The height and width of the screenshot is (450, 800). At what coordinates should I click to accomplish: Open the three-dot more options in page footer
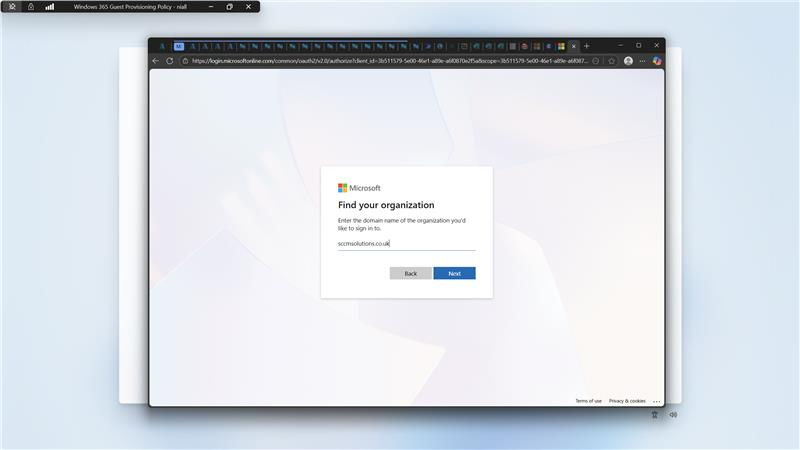tap(656, 401)
